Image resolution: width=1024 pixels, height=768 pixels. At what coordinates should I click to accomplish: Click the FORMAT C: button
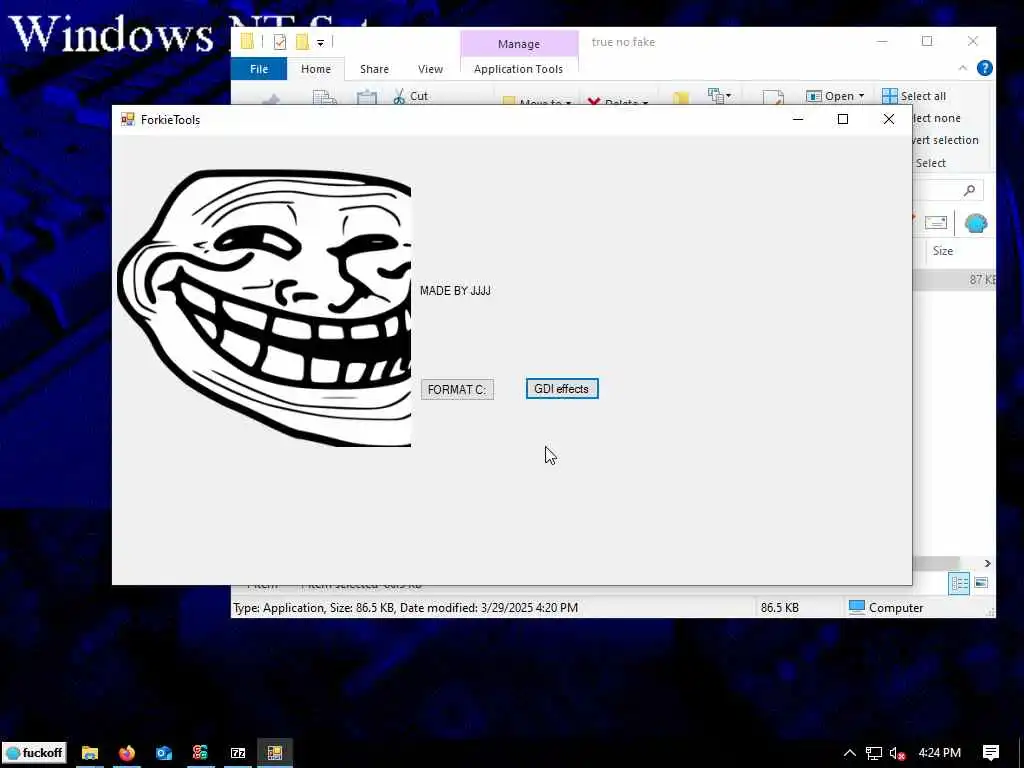coord(457,389)
